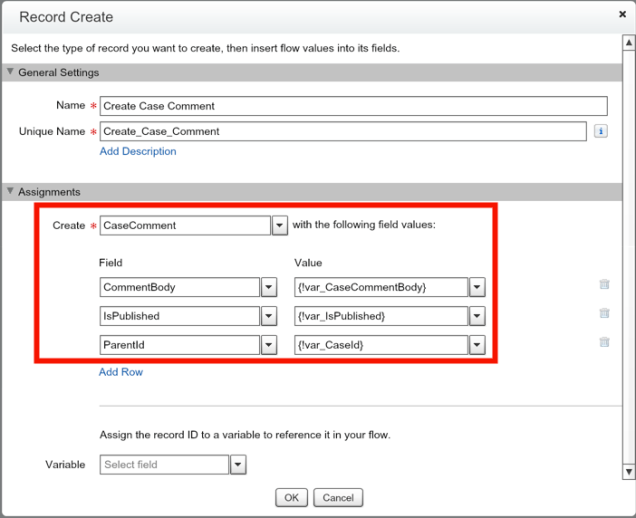Image resolution: width=636 pixels, height=518 pixels.
Task: Open the Variable select field dropdown
Action: coord(237,465)
